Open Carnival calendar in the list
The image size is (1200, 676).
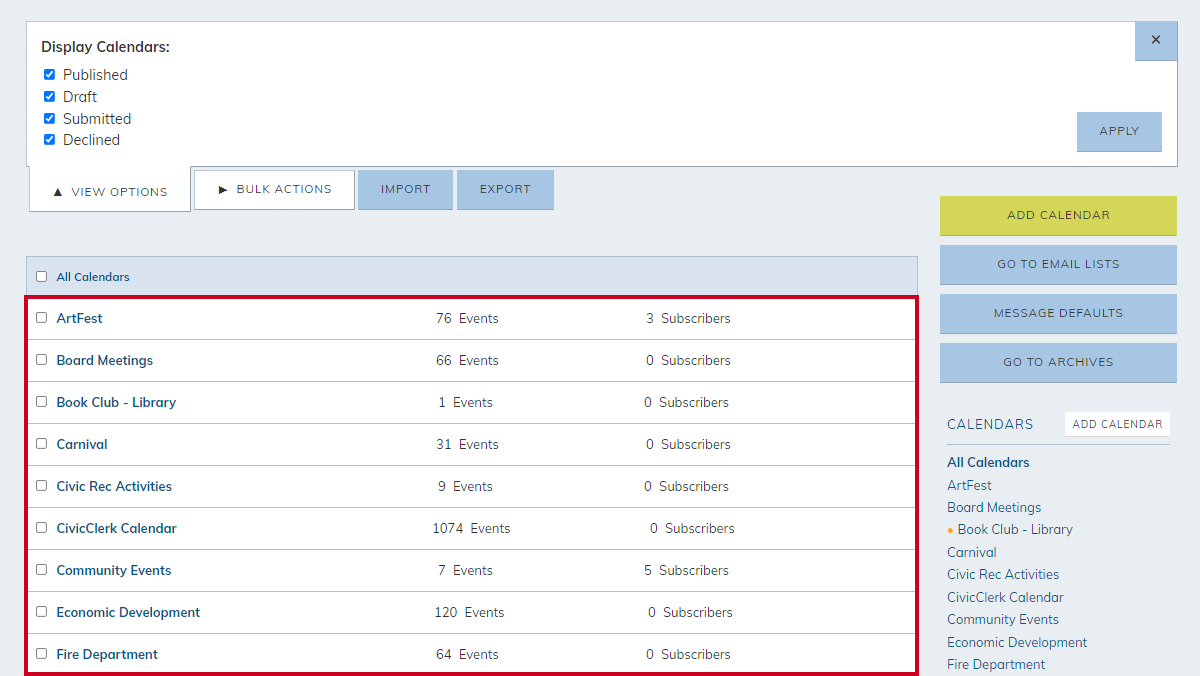tap(82, 444)
